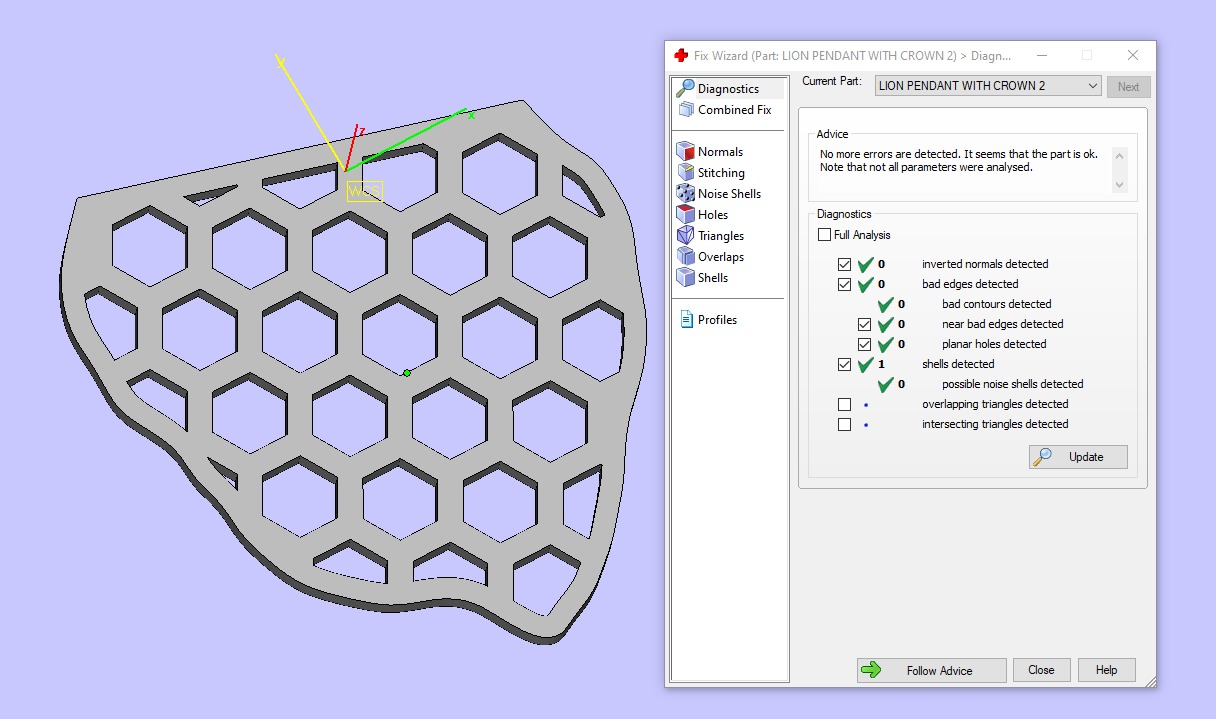Screen dimensions: 1216x719
Task: Click the Follow Advice button
Action: click(931, 670)
